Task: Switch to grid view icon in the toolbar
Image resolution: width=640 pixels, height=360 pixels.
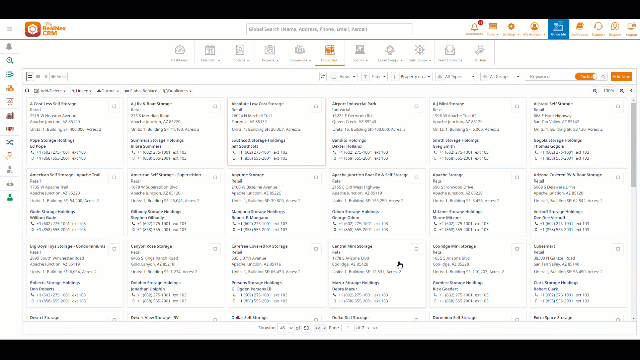Action: (38, 76)
